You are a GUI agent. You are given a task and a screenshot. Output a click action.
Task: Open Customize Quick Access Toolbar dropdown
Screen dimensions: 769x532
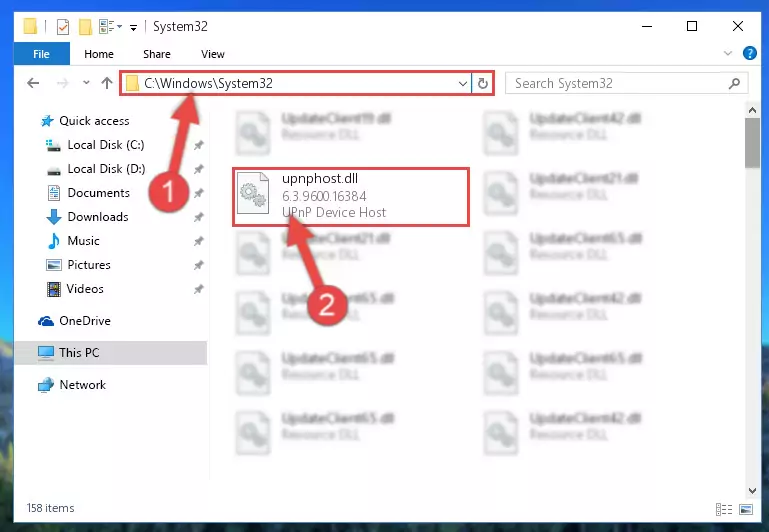[133, 27]
